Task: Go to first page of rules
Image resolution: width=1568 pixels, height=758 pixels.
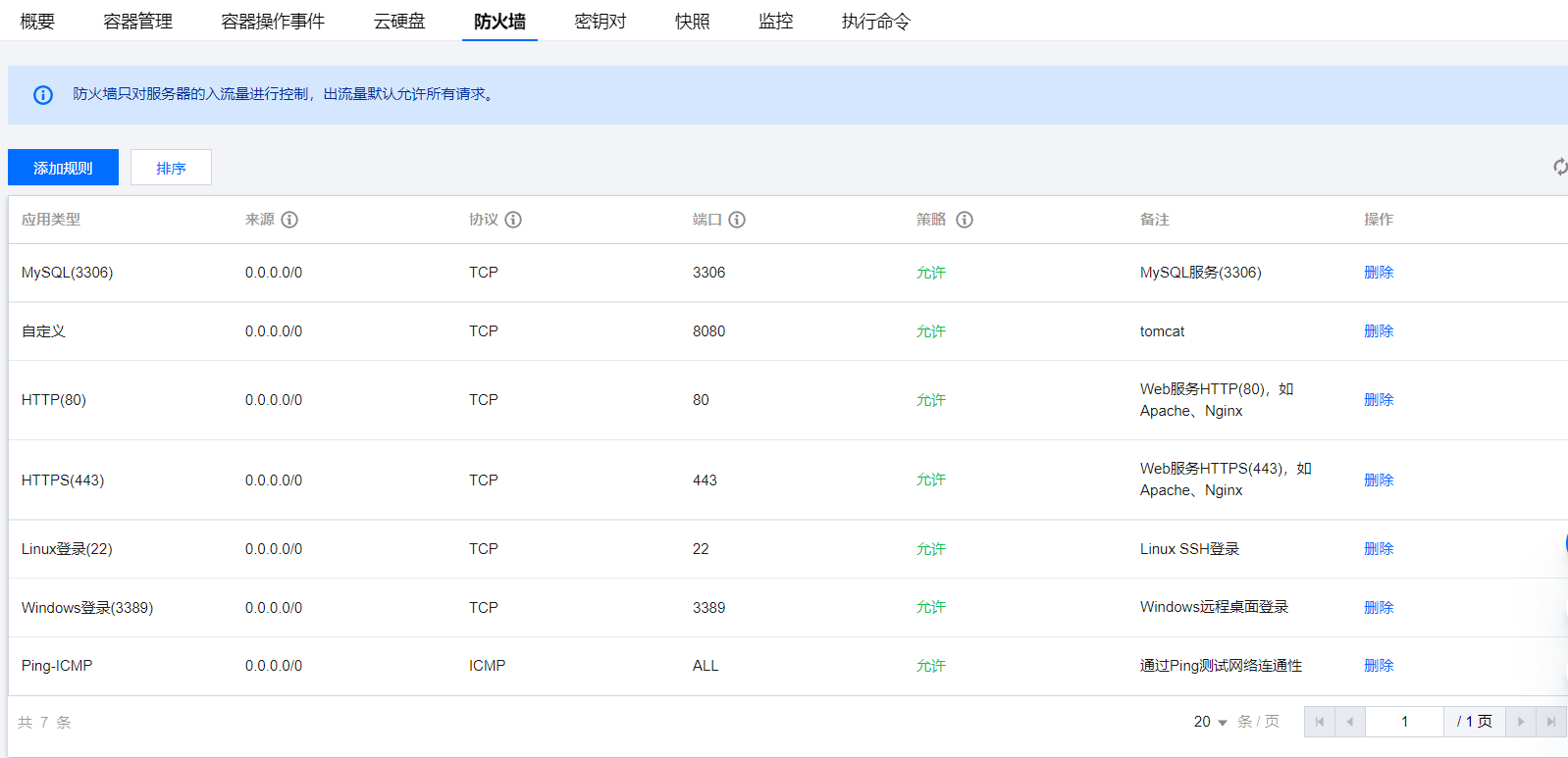Action: [1320, 722]
